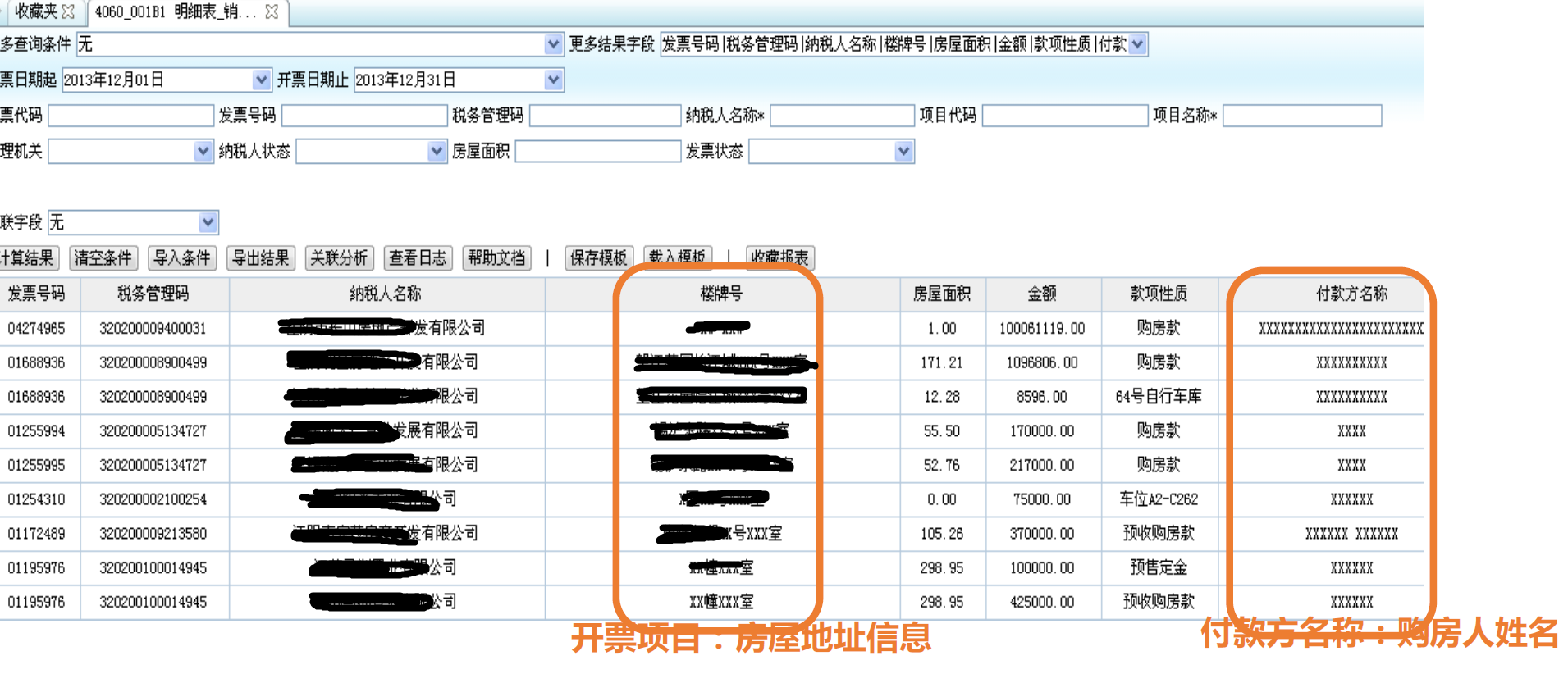Viewport: 1568px width, 674px height.
Task: Focus the 房屋面积 input field
Action: coord(598,151)
